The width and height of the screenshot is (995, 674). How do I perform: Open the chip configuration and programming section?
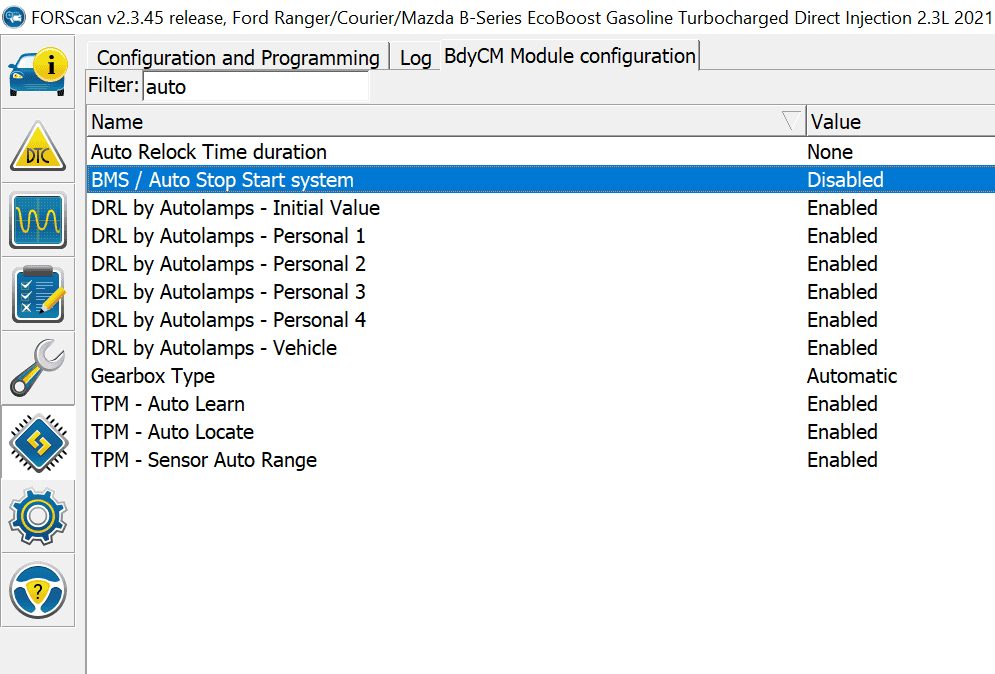click(38, 442)
